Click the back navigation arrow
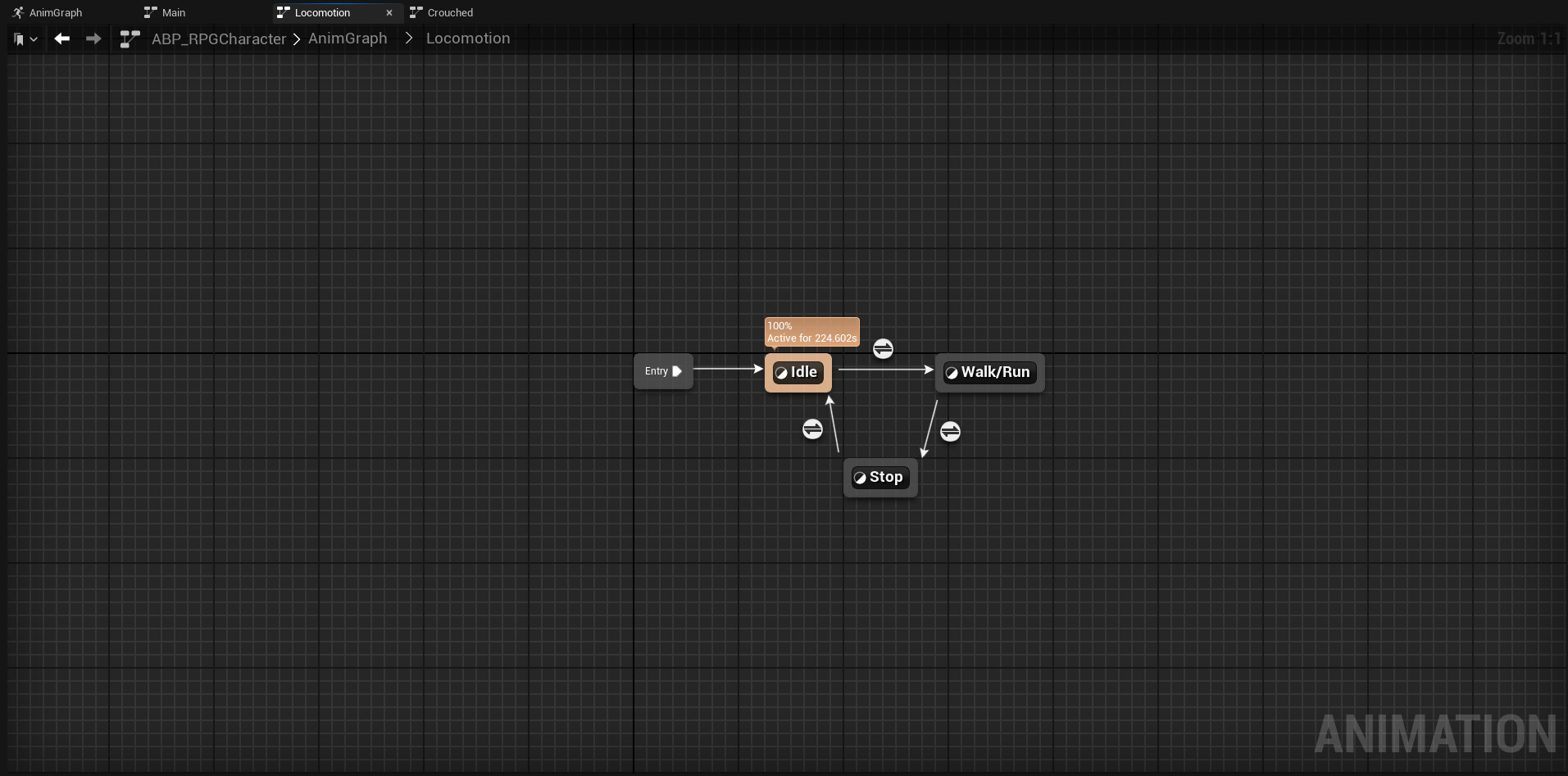1568x776 pixels. coord(61,39)
